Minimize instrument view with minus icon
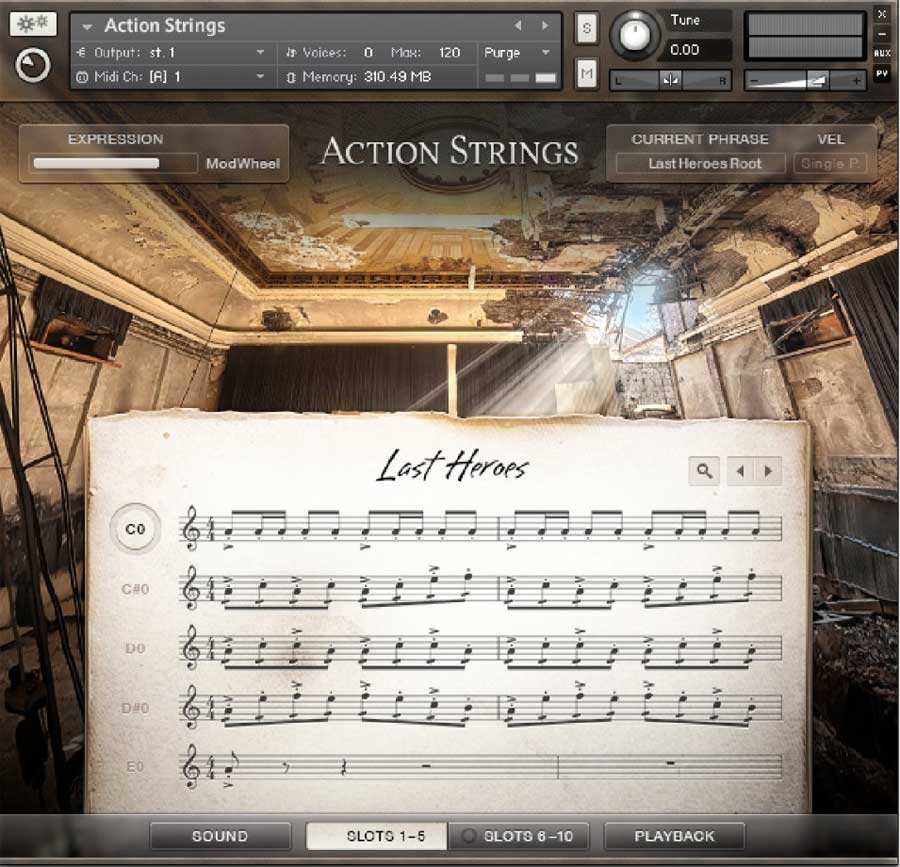900x867 pixels. click(882, 34)
